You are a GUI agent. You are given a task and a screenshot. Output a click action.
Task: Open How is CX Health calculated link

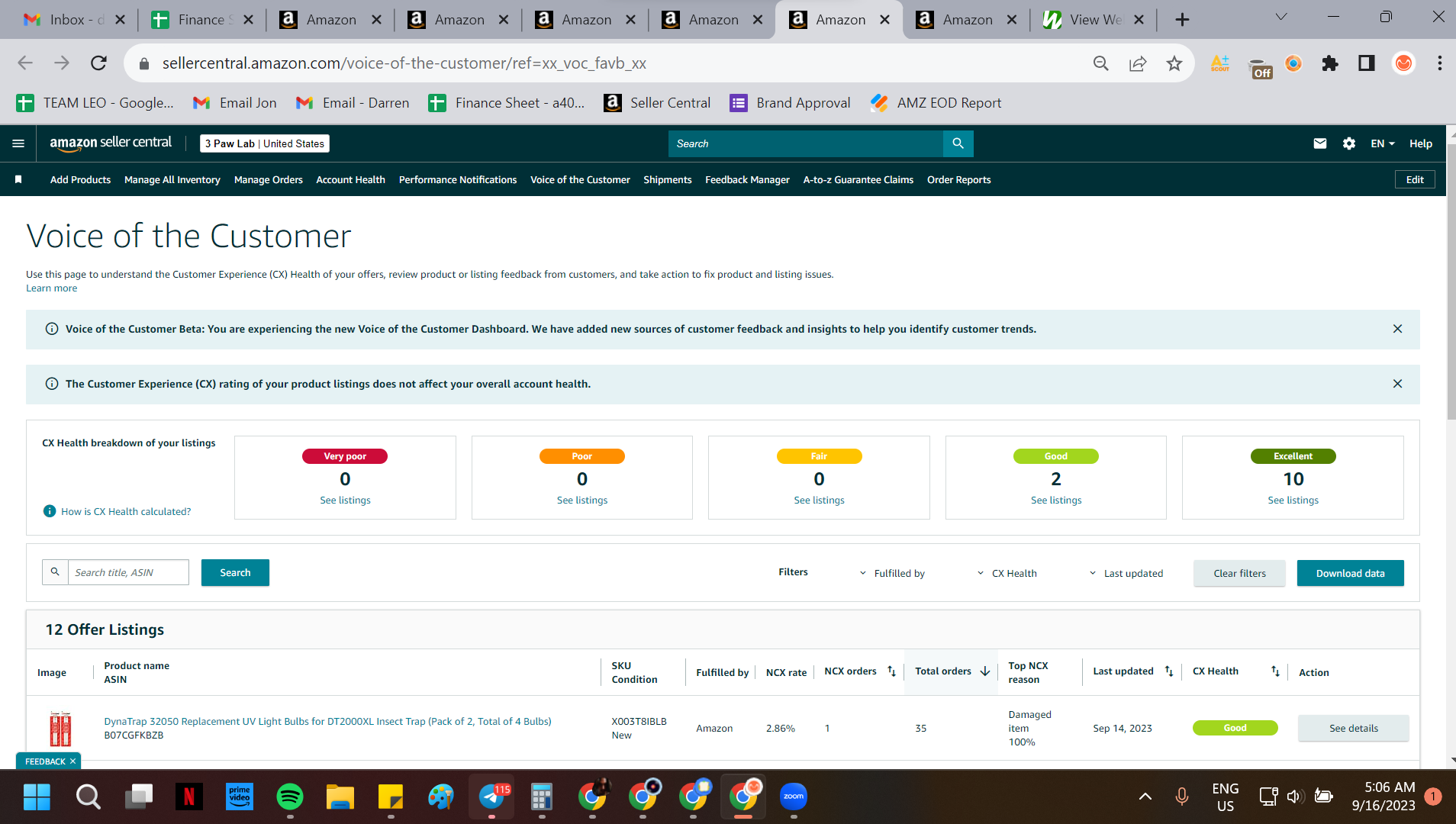126,511
